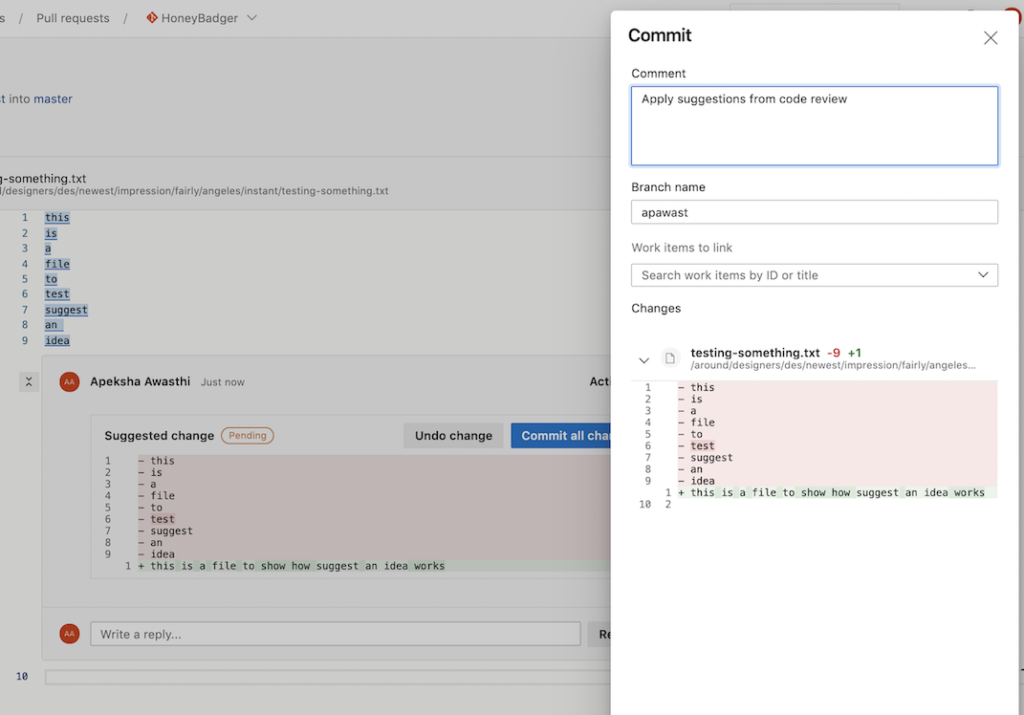
Task: Click the Pending status badge
Action: (247, 436)
